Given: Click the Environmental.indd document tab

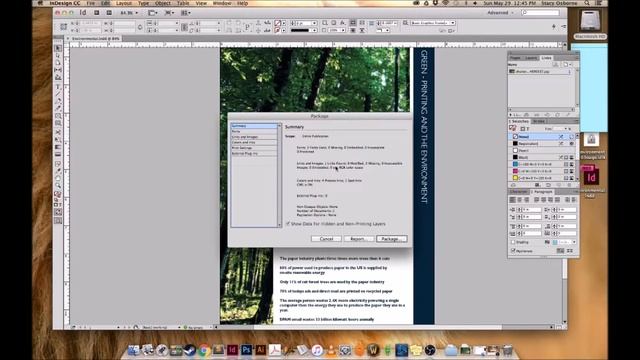Looking at the screenshot, I should click(95, 38).
